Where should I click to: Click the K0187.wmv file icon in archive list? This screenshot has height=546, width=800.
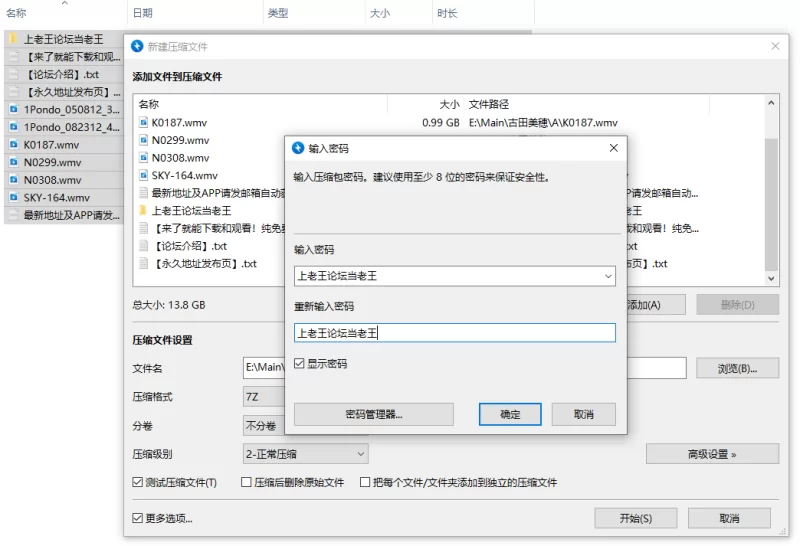(x=144, y=123)
